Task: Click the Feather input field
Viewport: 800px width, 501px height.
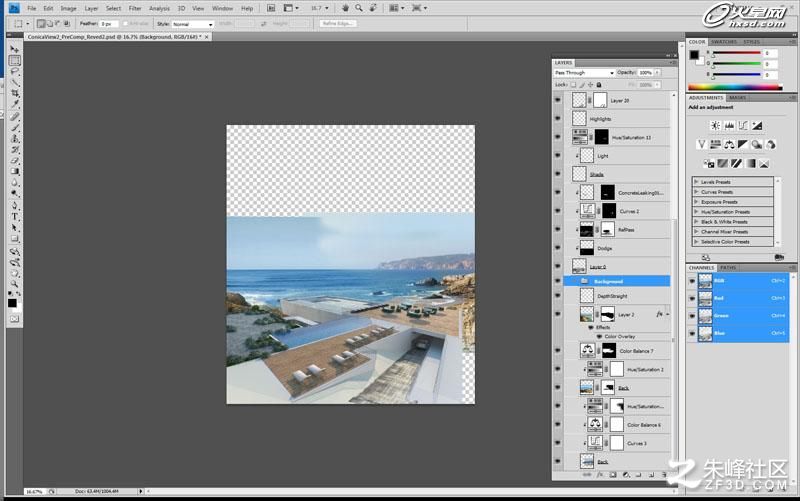Action: point(109,24)
